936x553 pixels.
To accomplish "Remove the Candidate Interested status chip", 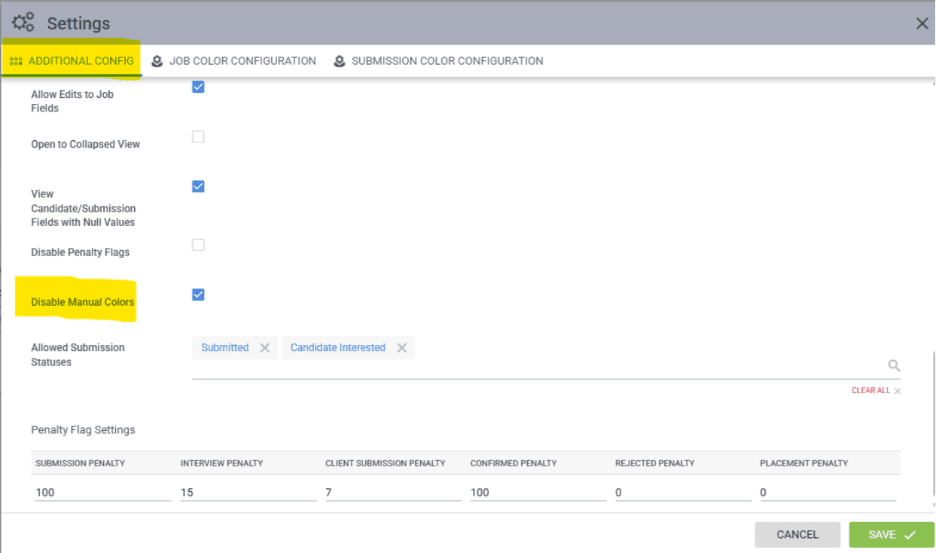I will (401, 348).
